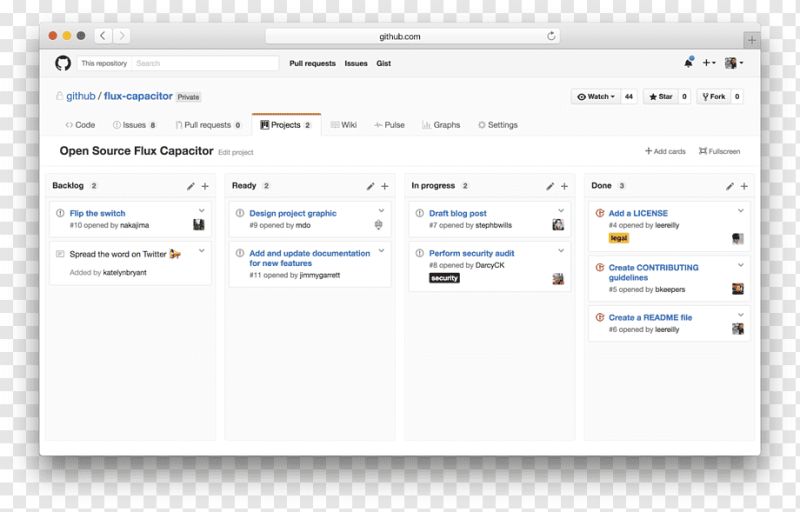Open the Settings tab
800x512 pixels.
tap(498, 125)
